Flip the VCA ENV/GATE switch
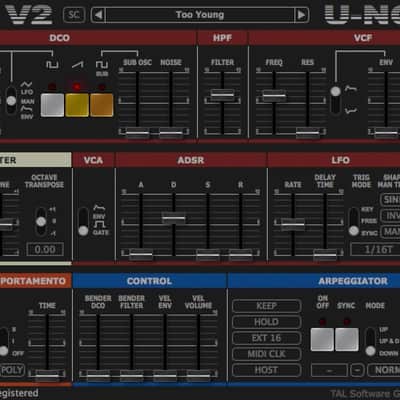 pos(83,221)
